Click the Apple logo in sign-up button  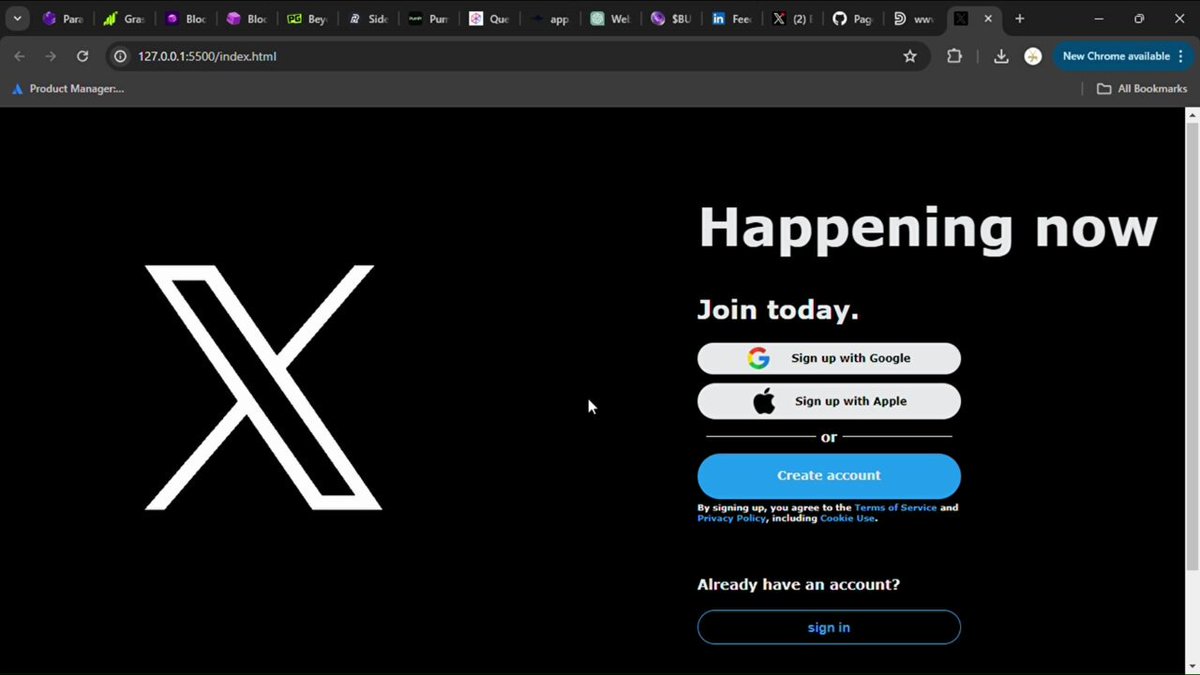[764, 402]
